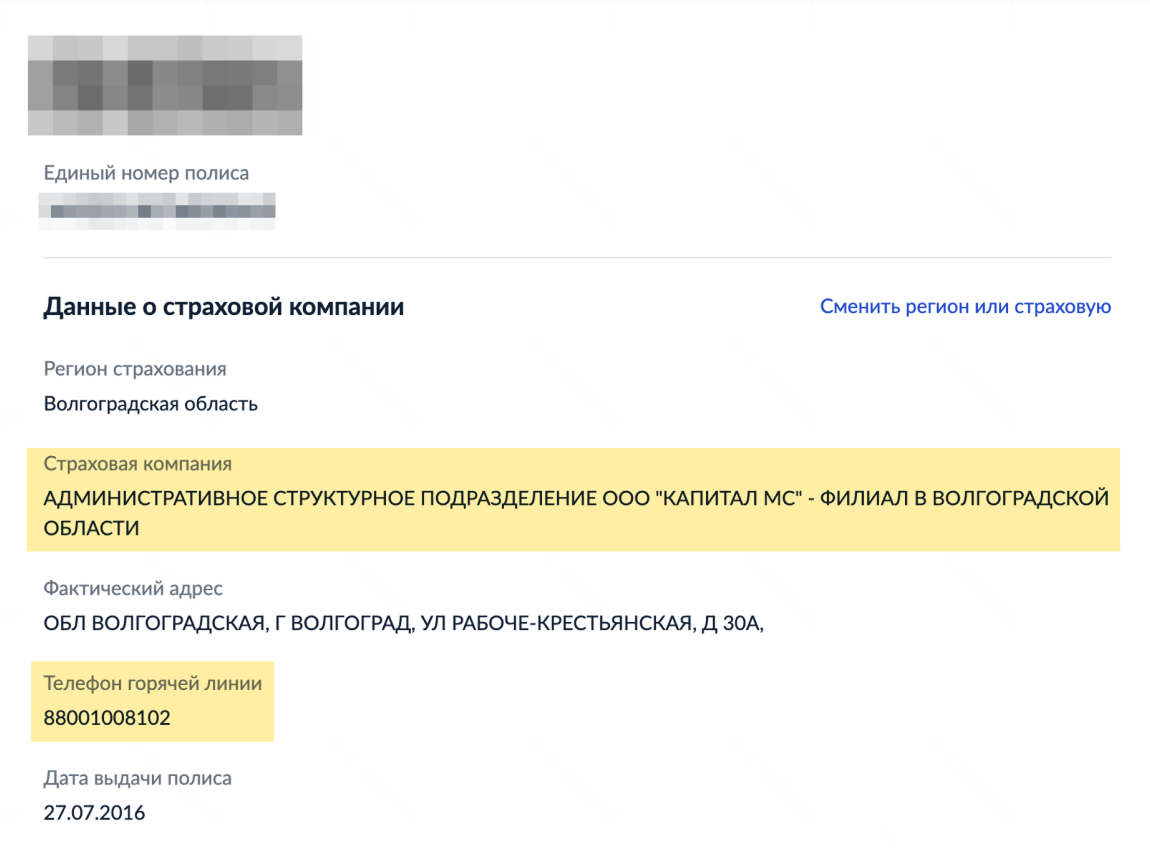
Task: Click the highlighted phone number block
Action: point(151,701)
